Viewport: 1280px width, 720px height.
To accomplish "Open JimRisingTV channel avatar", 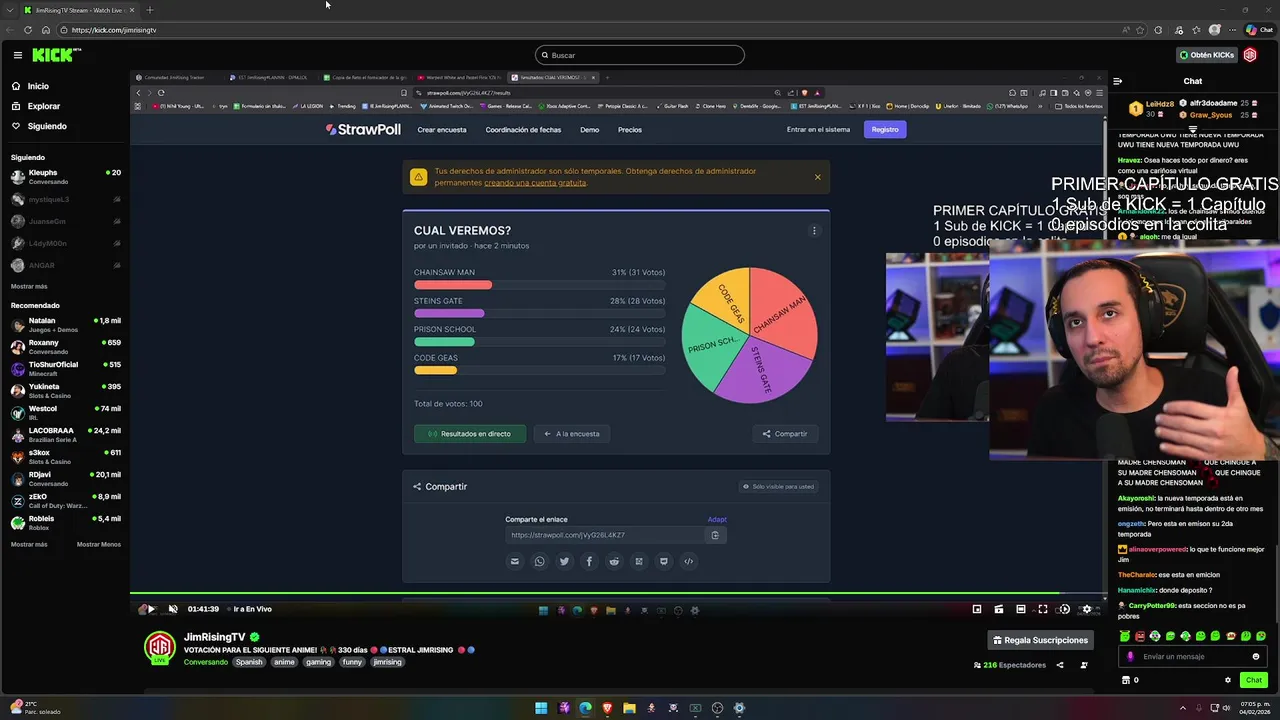I will [160, 647].
